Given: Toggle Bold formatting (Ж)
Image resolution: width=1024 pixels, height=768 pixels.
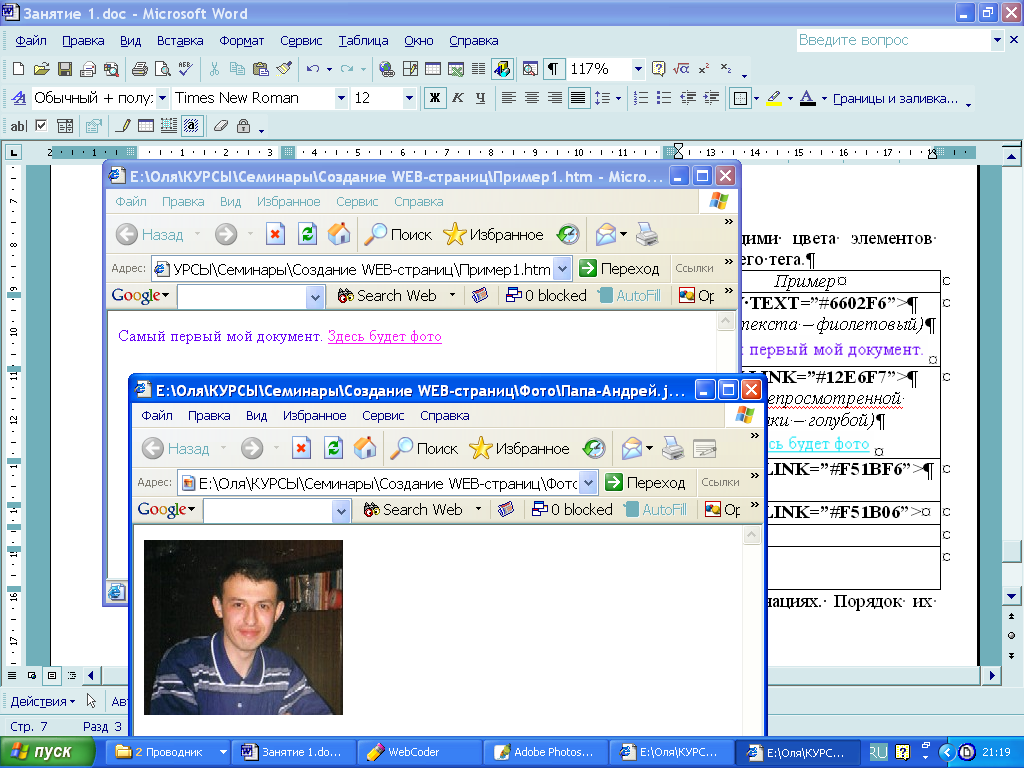Looking at the screenshot, I should (x=434, y=98).
